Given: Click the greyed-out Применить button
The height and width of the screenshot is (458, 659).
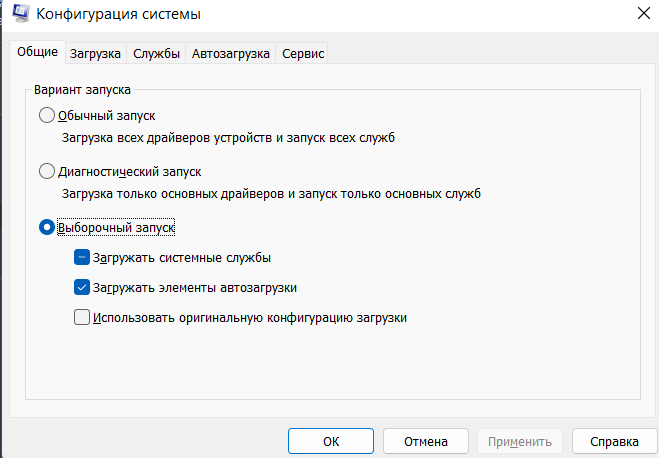Looking at the screenshot, I should [x=520, y=441].
